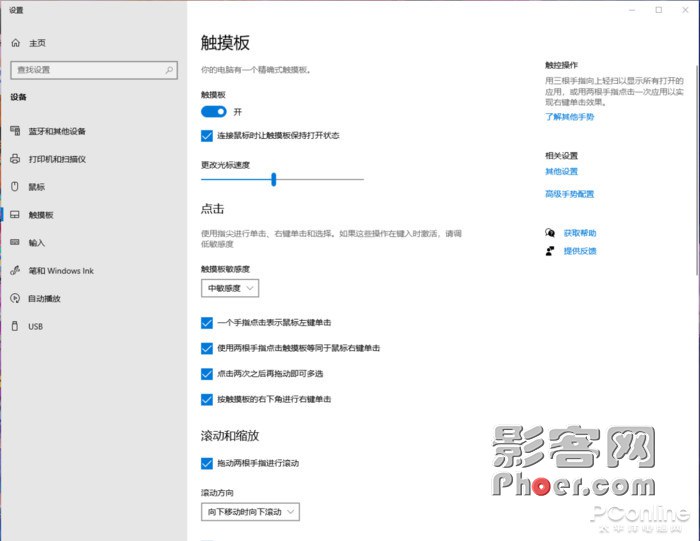Click the 触摸板 page heading

[225, 43]
